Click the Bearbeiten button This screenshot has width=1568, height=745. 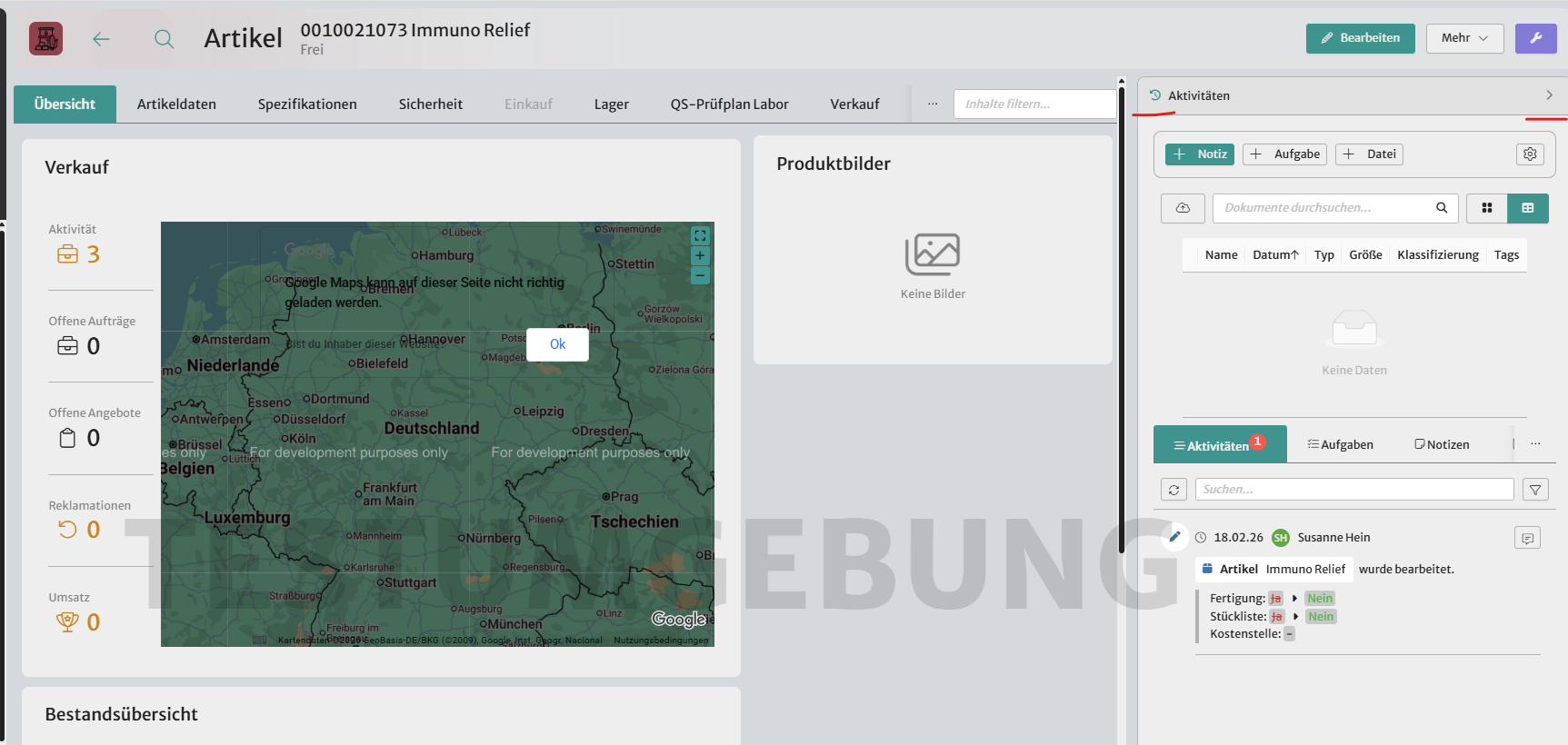[x=1361, y=38]
